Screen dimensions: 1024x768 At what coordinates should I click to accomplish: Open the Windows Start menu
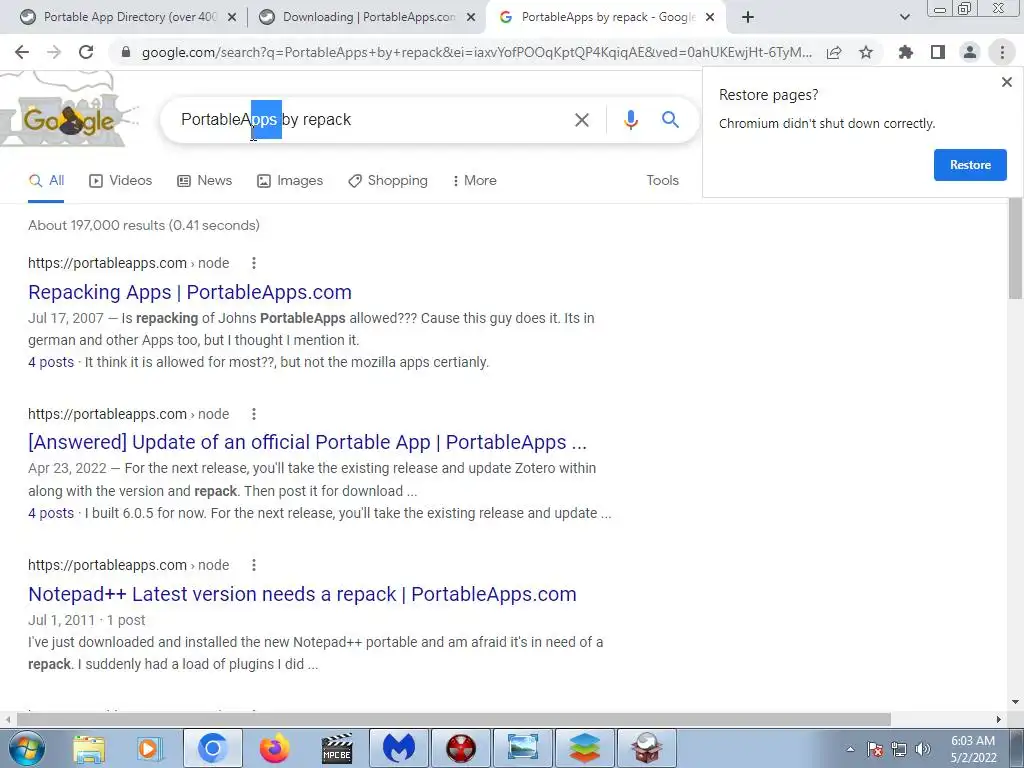(x=27, y=748)
